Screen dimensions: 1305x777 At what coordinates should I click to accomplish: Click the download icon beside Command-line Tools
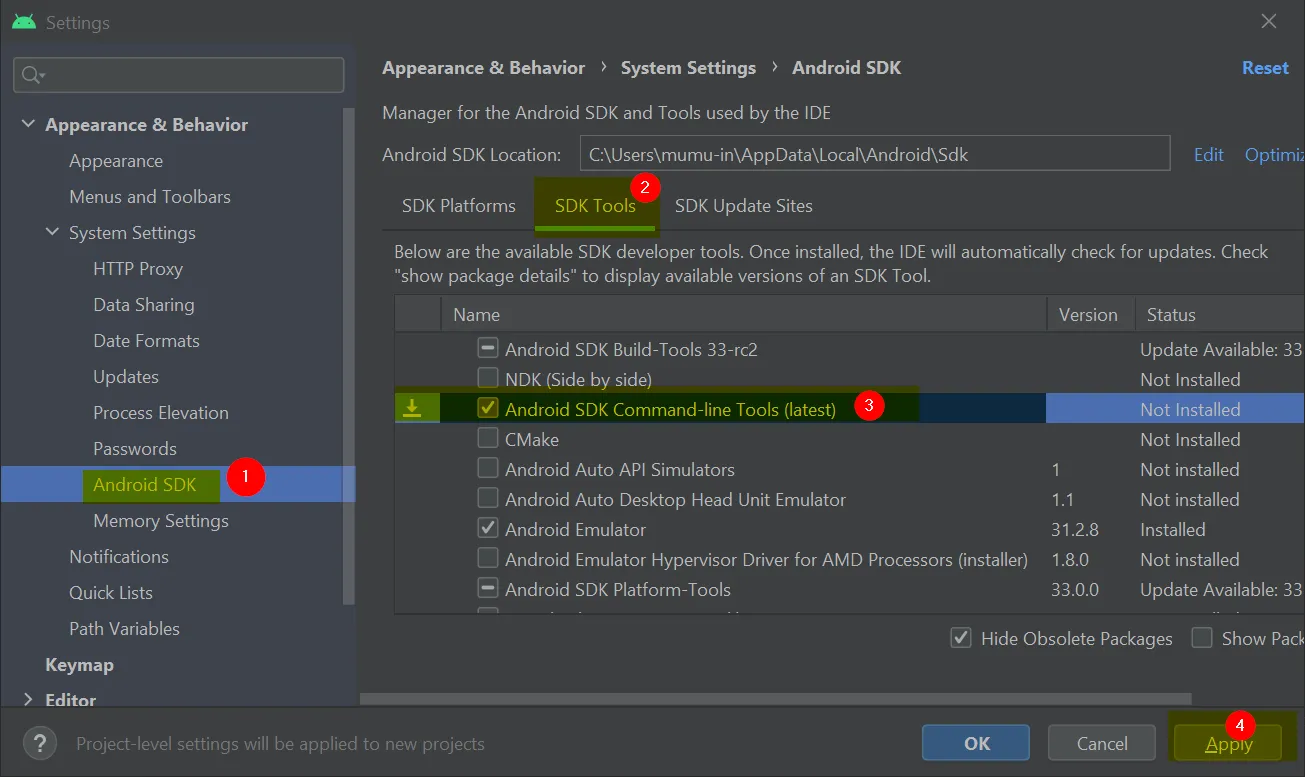click(411, 408)
